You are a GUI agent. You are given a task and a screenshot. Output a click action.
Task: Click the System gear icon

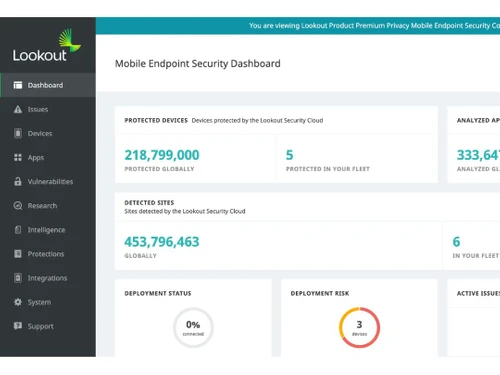coord(18,302)
